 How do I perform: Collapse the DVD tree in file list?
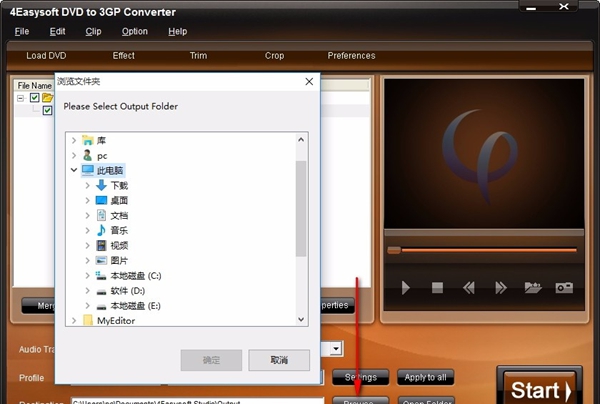(x=21, y=98)
